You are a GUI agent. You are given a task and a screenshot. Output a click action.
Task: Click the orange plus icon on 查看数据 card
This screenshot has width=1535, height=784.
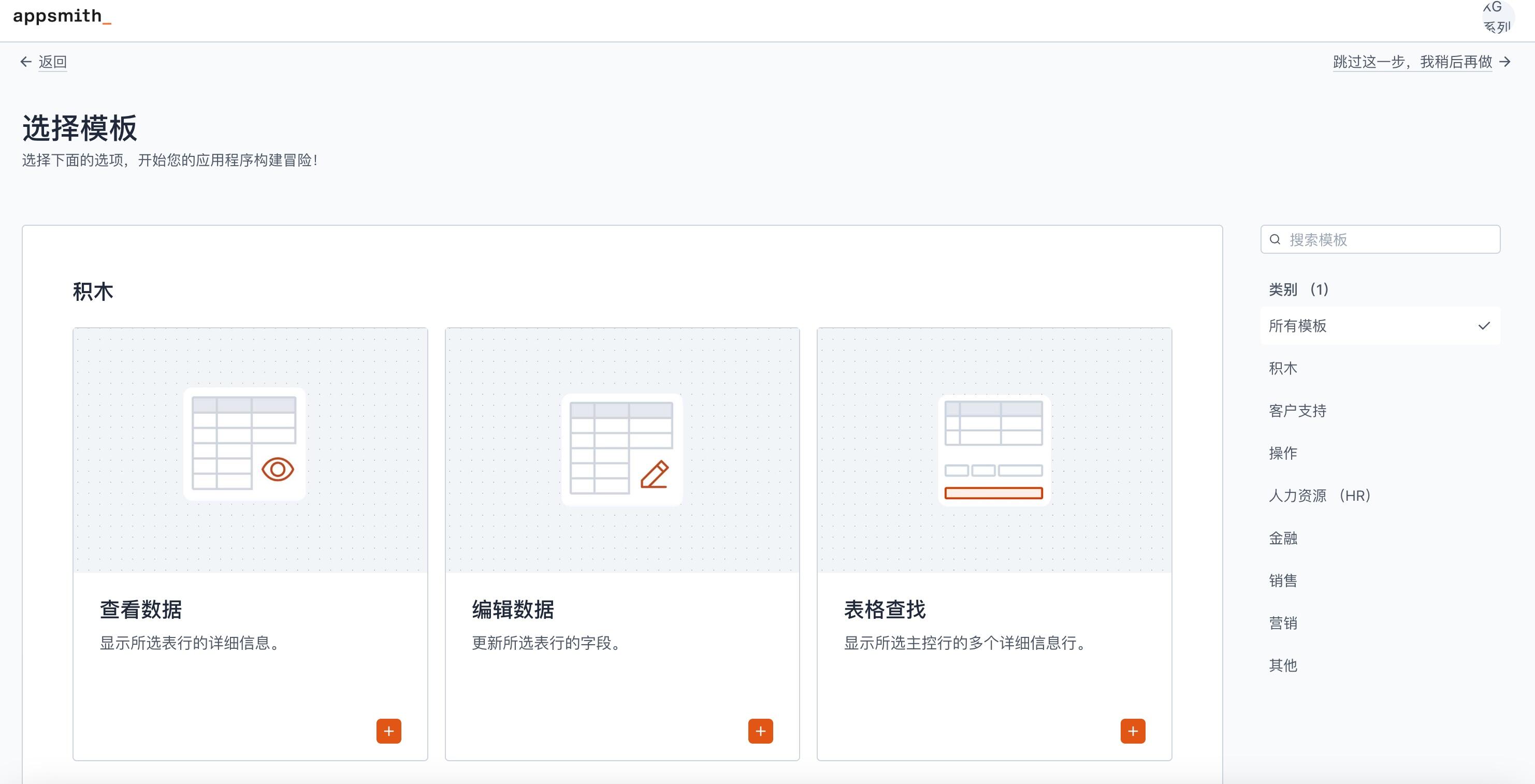click(388, 731)
